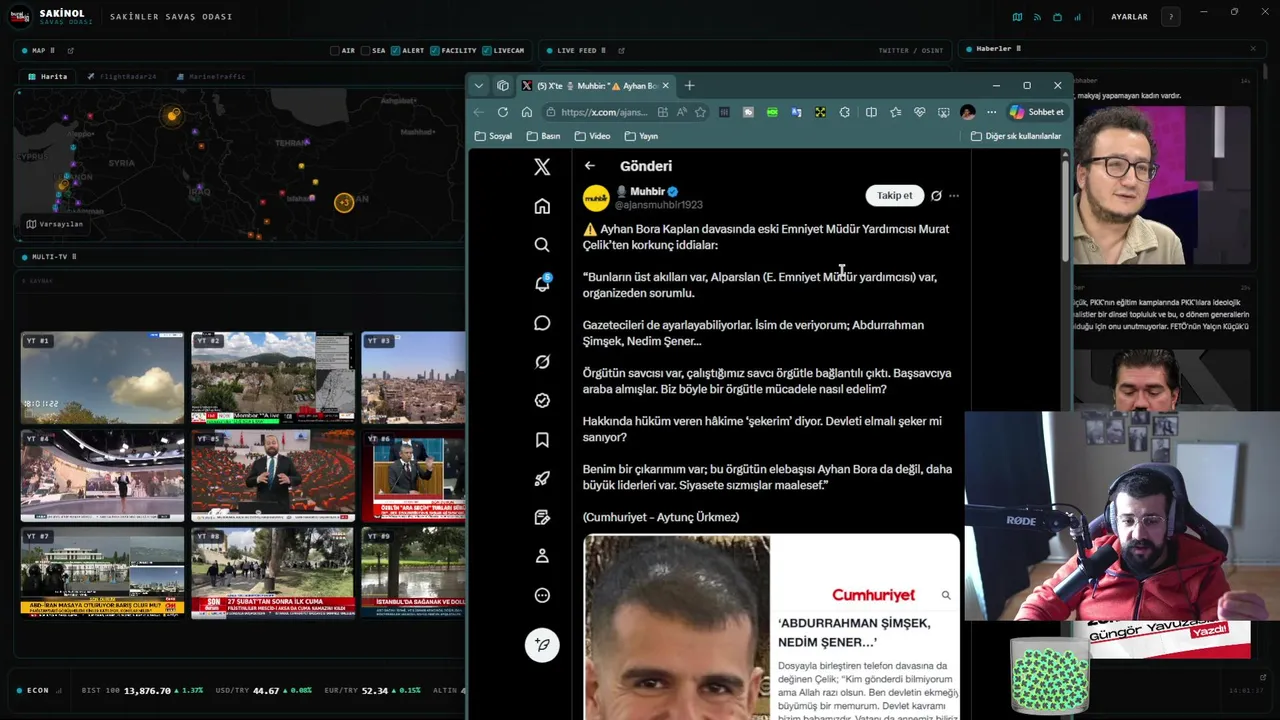The height and width of the screenshot is (720, 1280).
Task: Open Video bookmarks folder
Action: 592,136
